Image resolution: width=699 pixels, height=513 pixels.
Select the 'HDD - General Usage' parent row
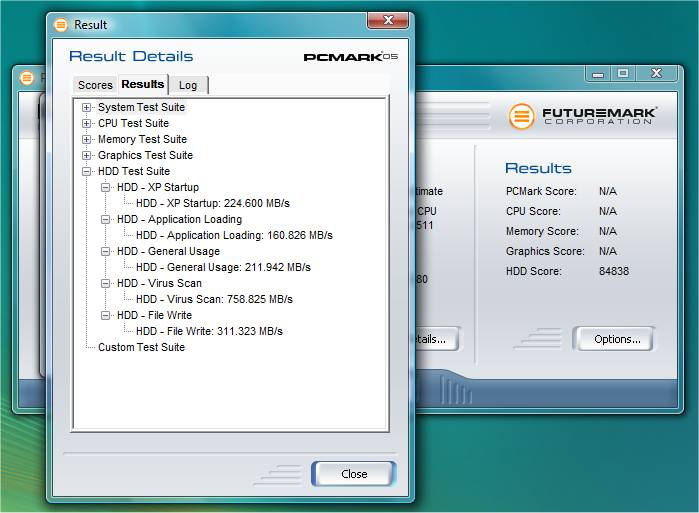[x=168, y=251]
